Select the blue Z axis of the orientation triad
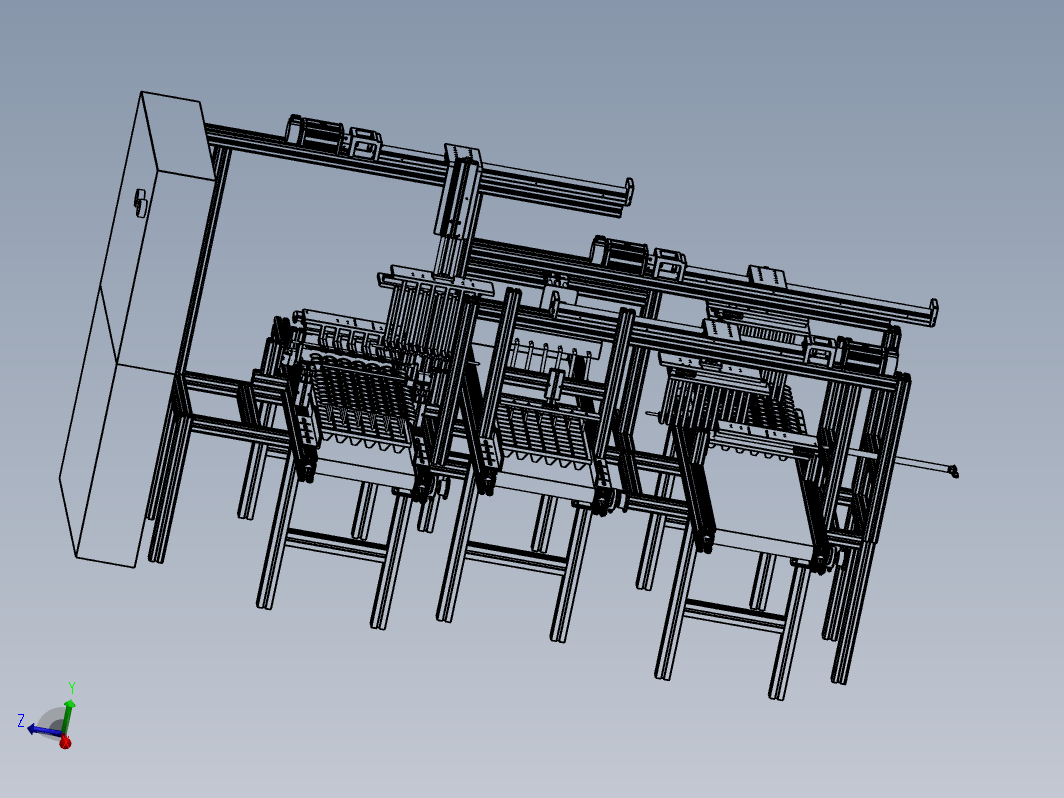1064x798 pixels. (x=45, y=731)
